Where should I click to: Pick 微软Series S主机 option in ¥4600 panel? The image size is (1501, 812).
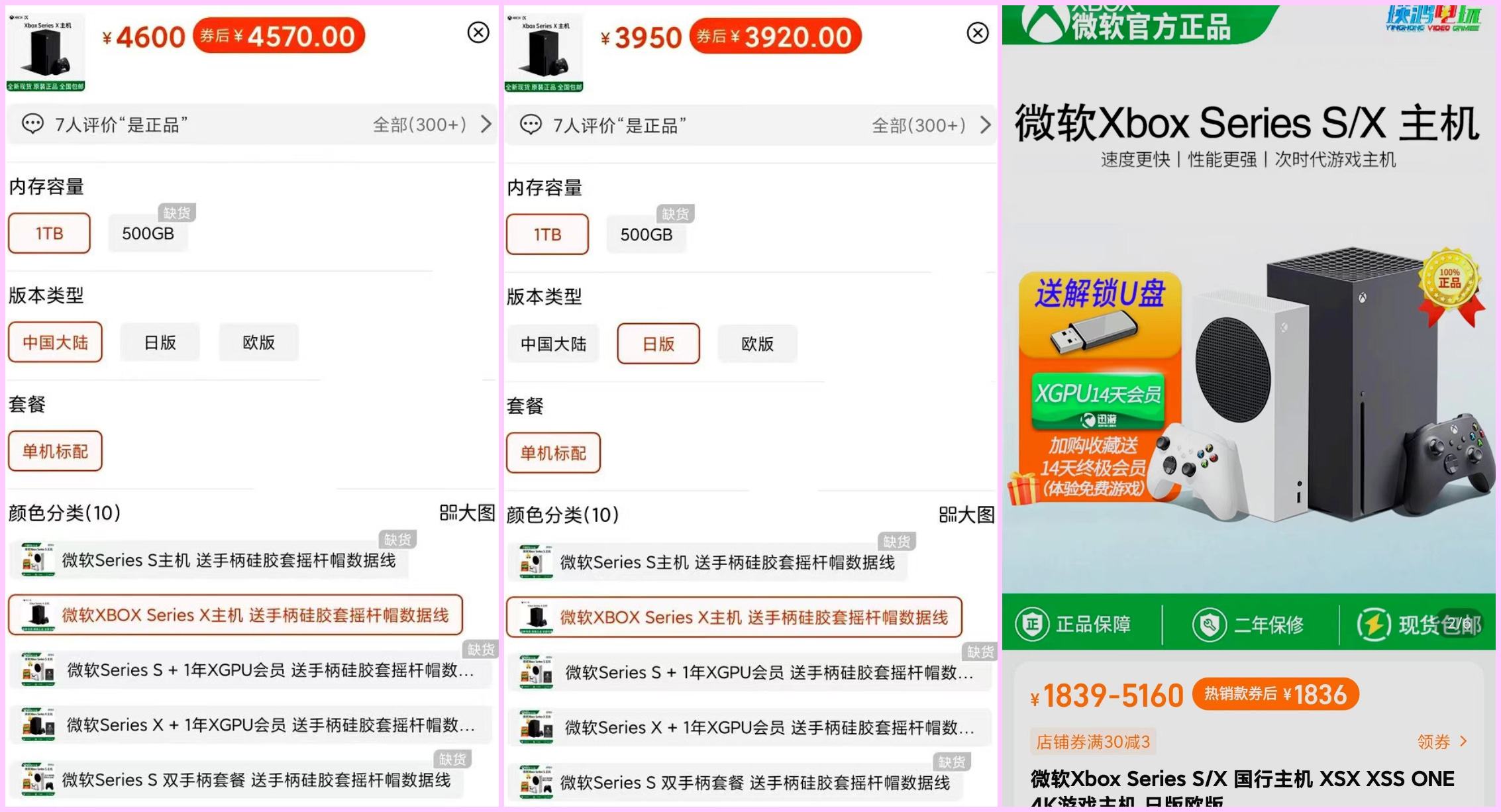(x=209, y=560)
